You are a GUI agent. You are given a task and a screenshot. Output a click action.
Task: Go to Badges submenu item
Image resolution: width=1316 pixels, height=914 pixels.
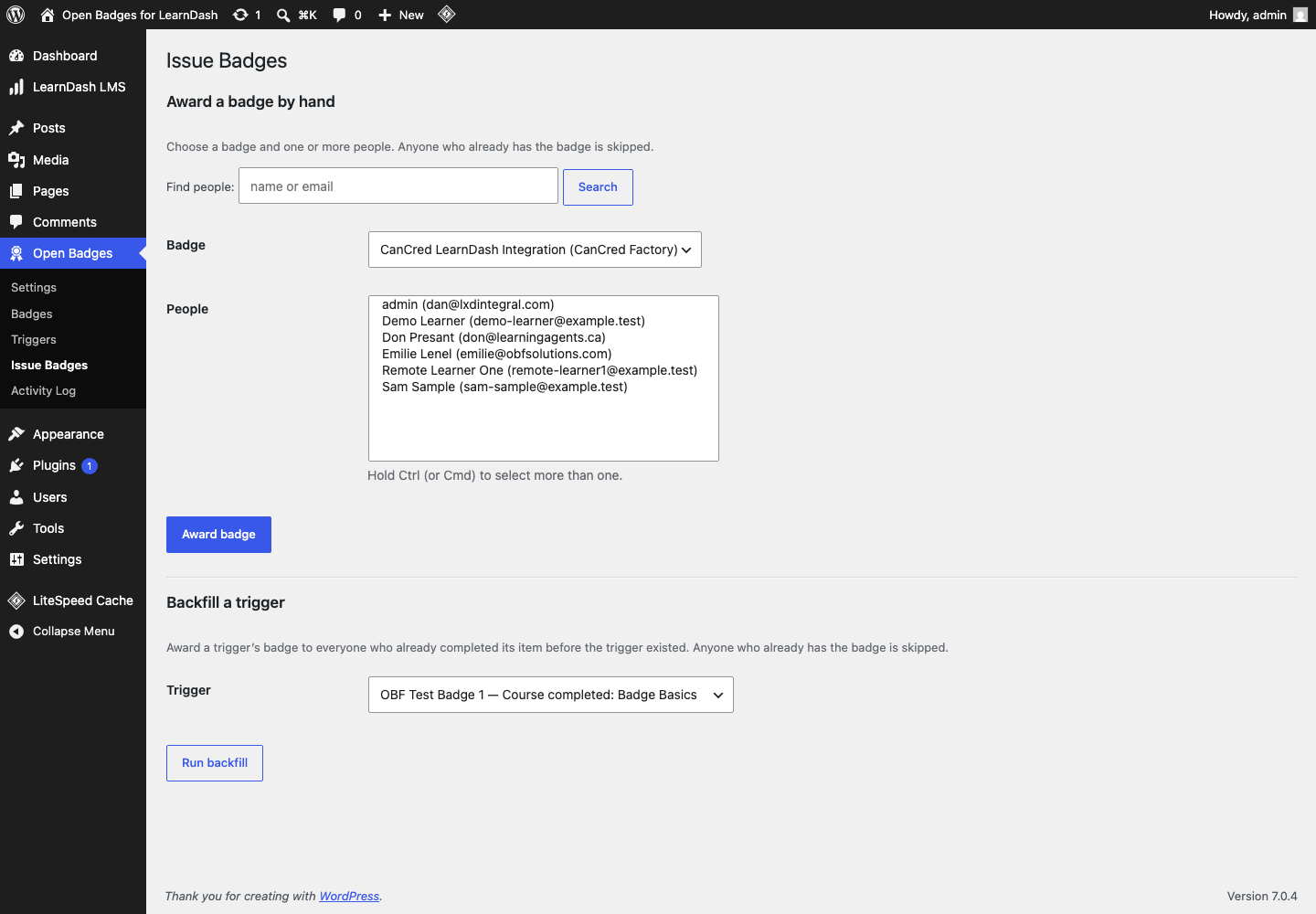click(x=32, y=314)
